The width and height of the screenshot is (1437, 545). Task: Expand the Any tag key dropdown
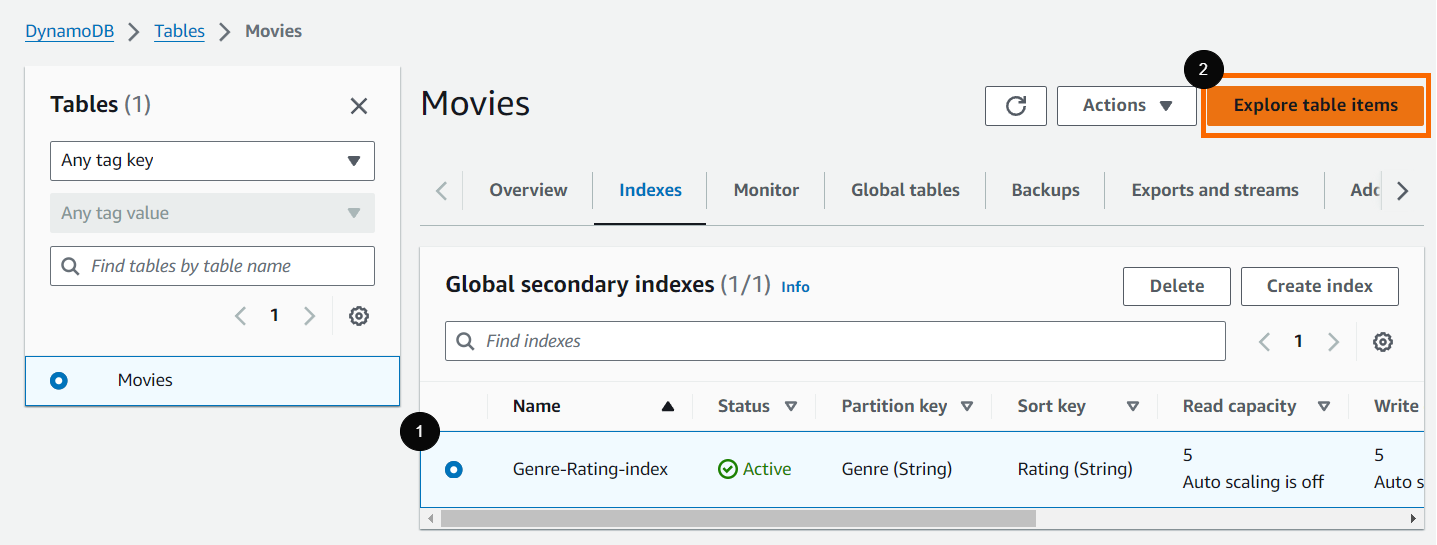[212, 161]
